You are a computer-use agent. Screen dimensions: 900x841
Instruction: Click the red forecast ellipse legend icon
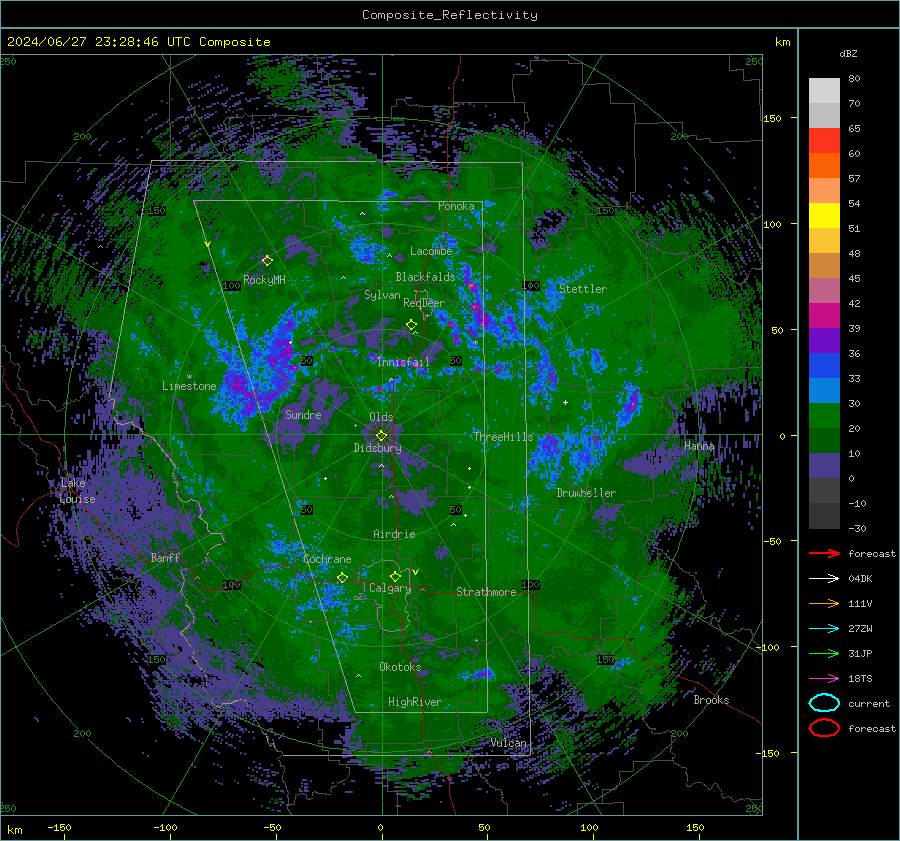824,728
